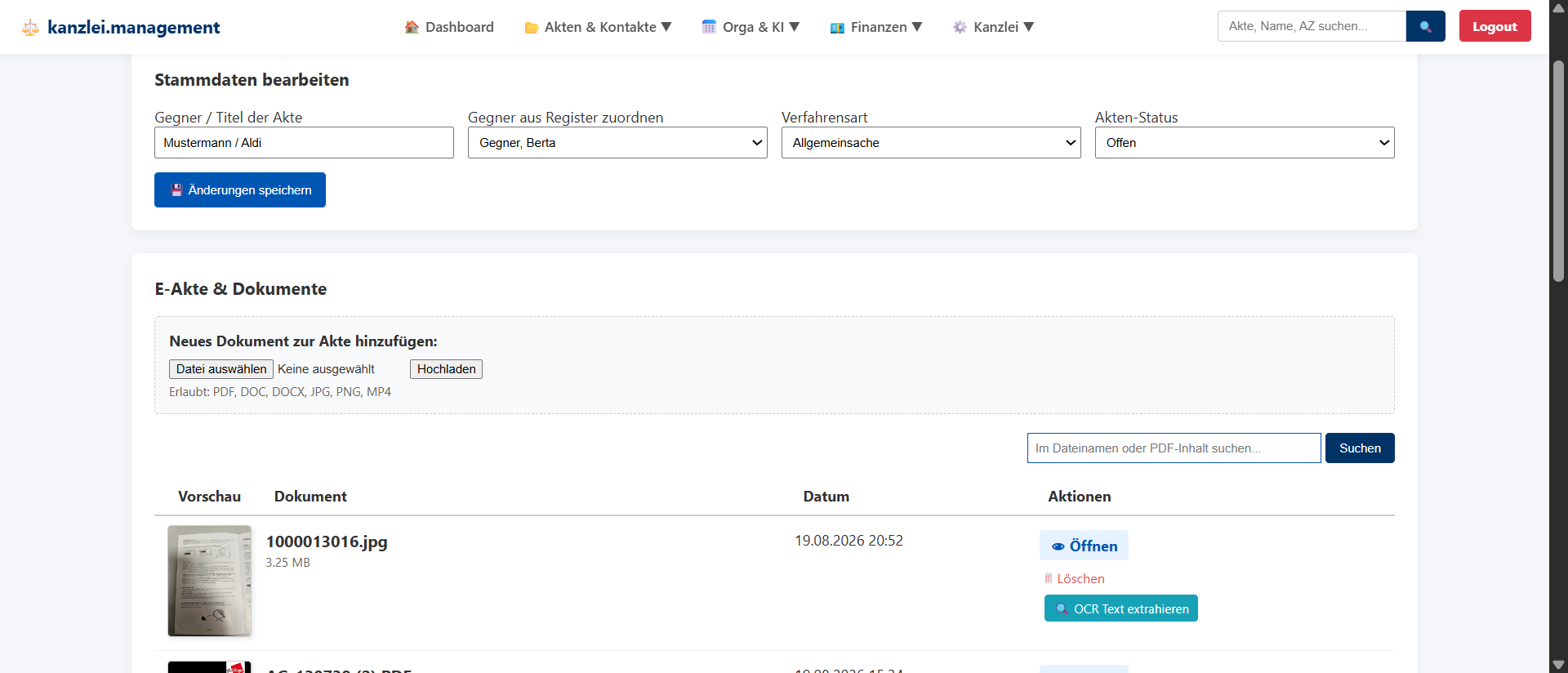Click the Logout button
The image size is (1568, 673).
[1494, 26]
